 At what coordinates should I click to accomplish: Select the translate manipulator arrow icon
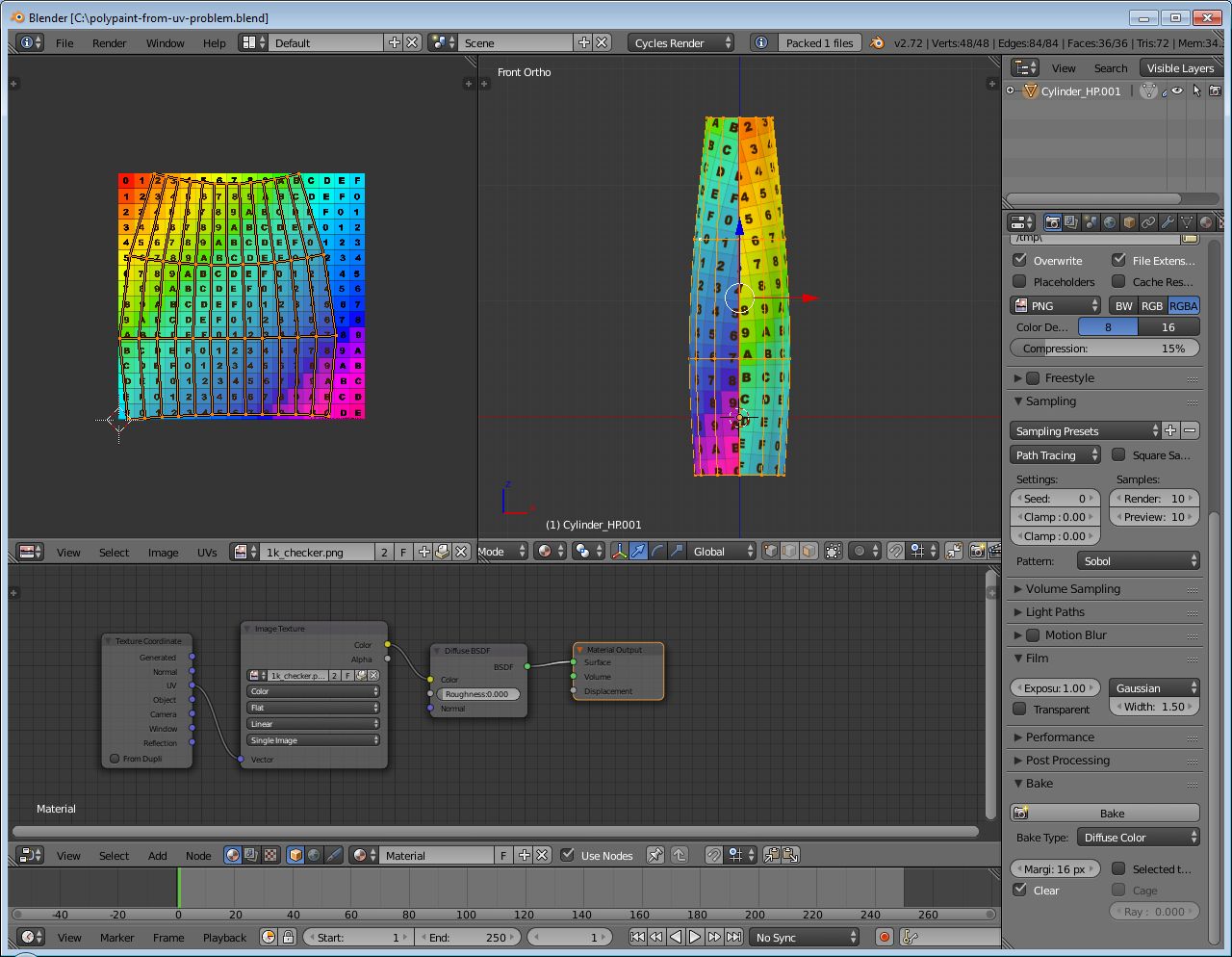click(x=638, y=551)
